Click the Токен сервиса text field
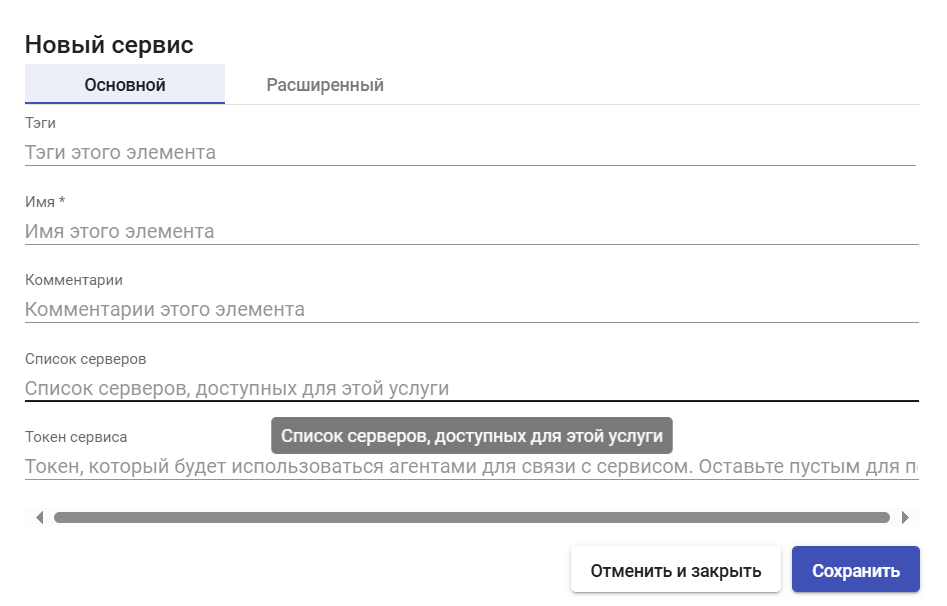 [x=472, y=466]
